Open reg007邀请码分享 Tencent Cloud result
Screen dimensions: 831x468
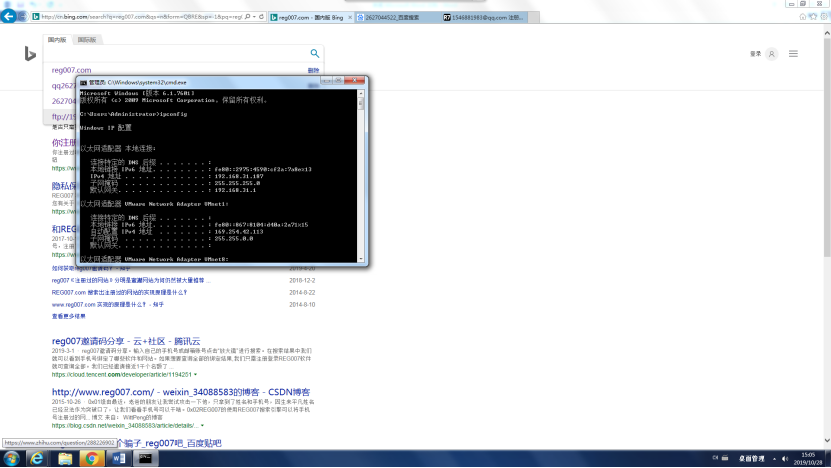pyautogui.click(x=126, y=341)
